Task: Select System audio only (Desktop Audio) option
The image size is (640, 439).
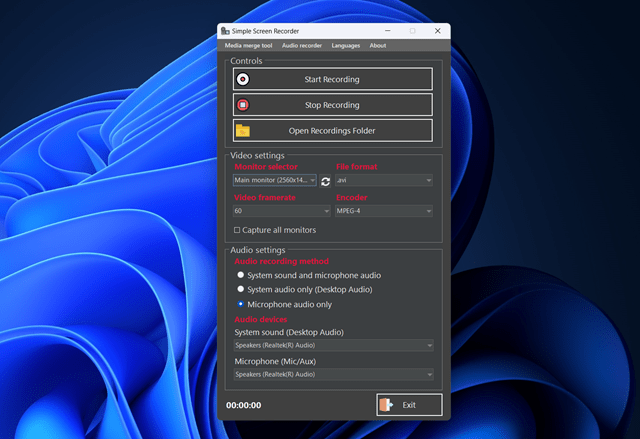Action: tap(240, 289)
